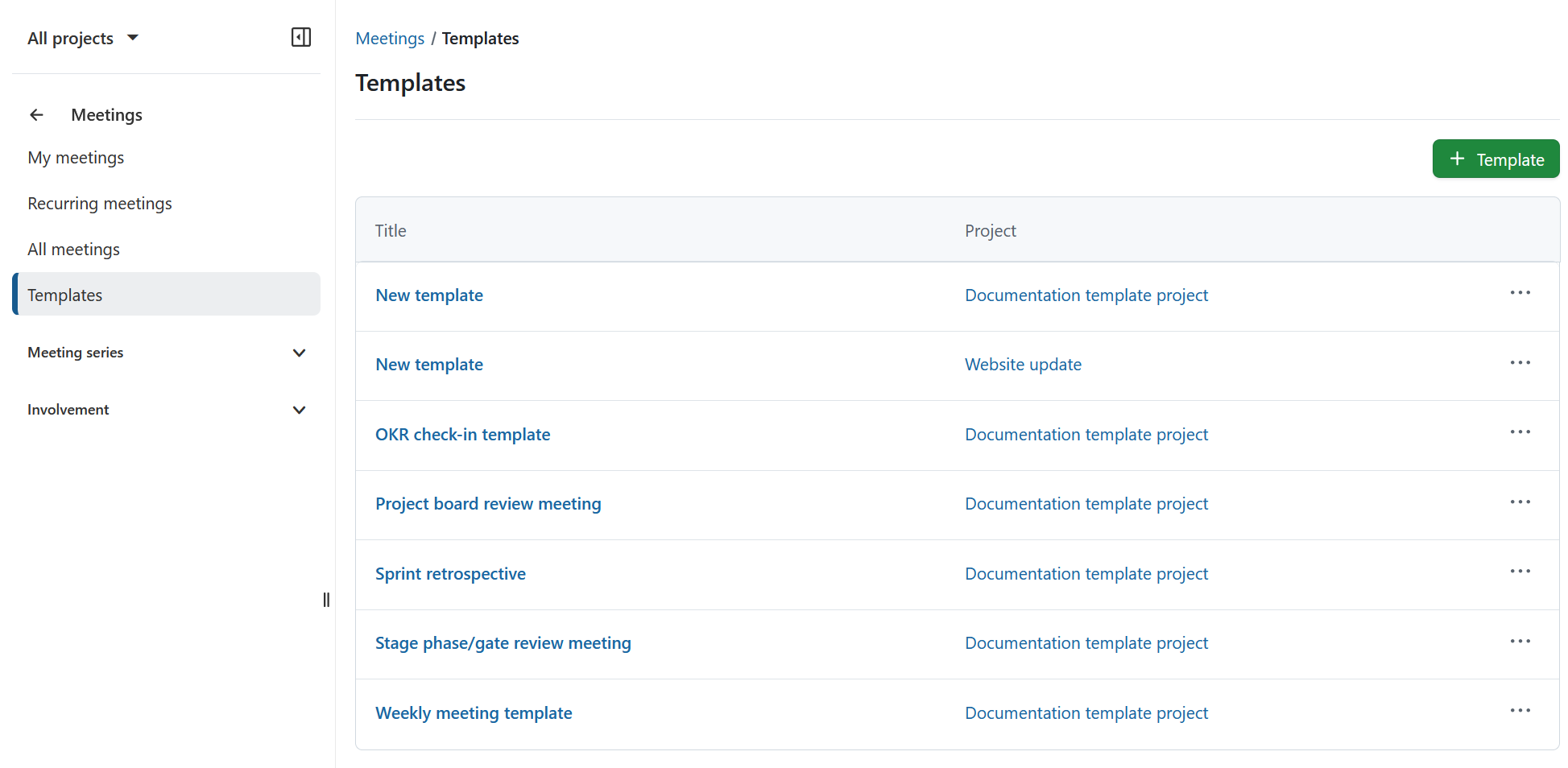Open the actions menu for Sprint retrospective
Image resolution: width=1568 pixels, height=768 pixels.
coord(1520,571)
